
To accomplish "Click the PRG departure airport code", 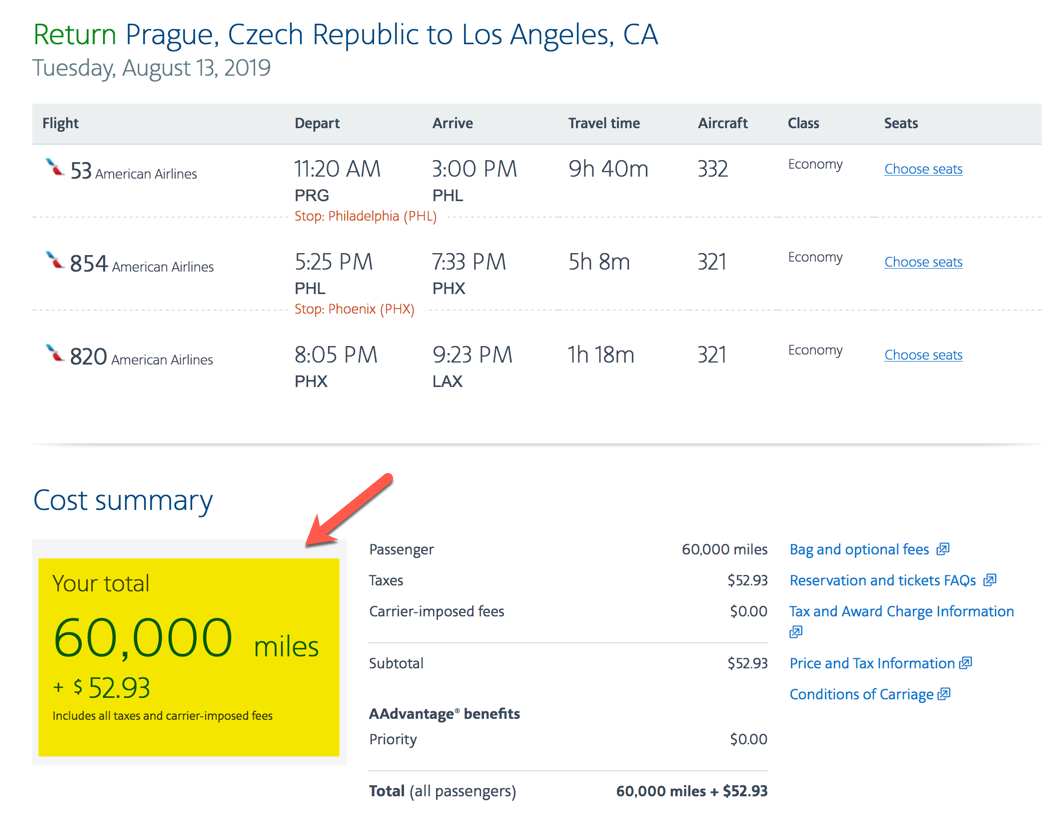I will point(311,196).
